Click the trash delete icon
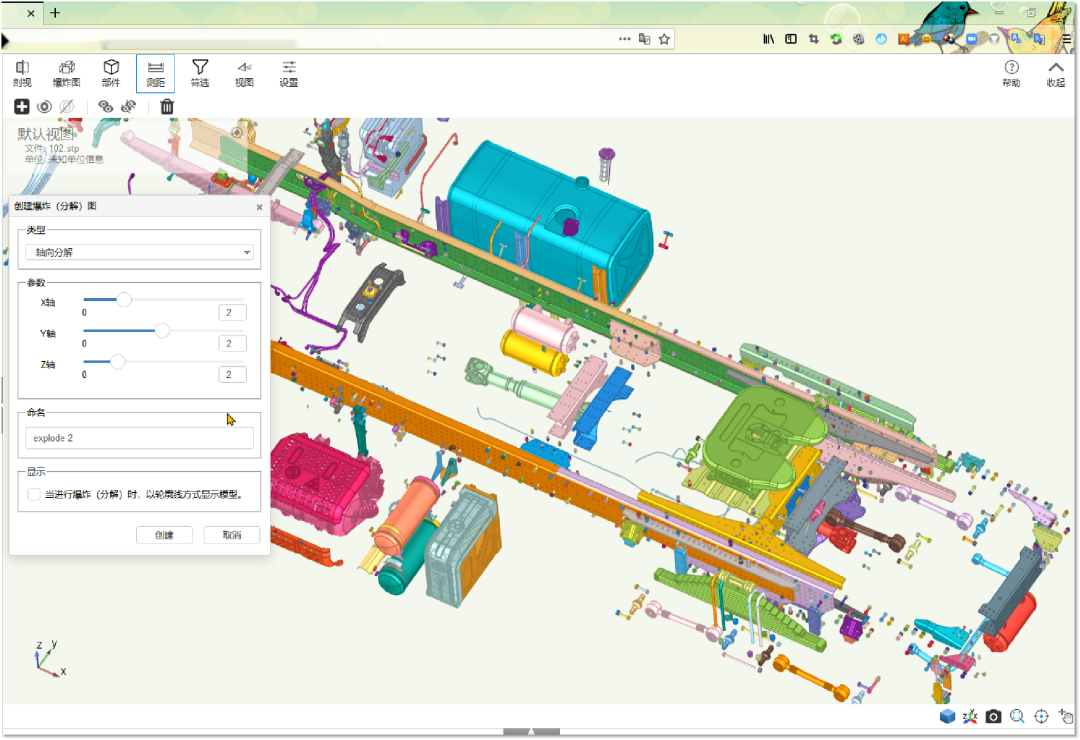The height and width of the screenshot is (740, 1080). (167, 107)
